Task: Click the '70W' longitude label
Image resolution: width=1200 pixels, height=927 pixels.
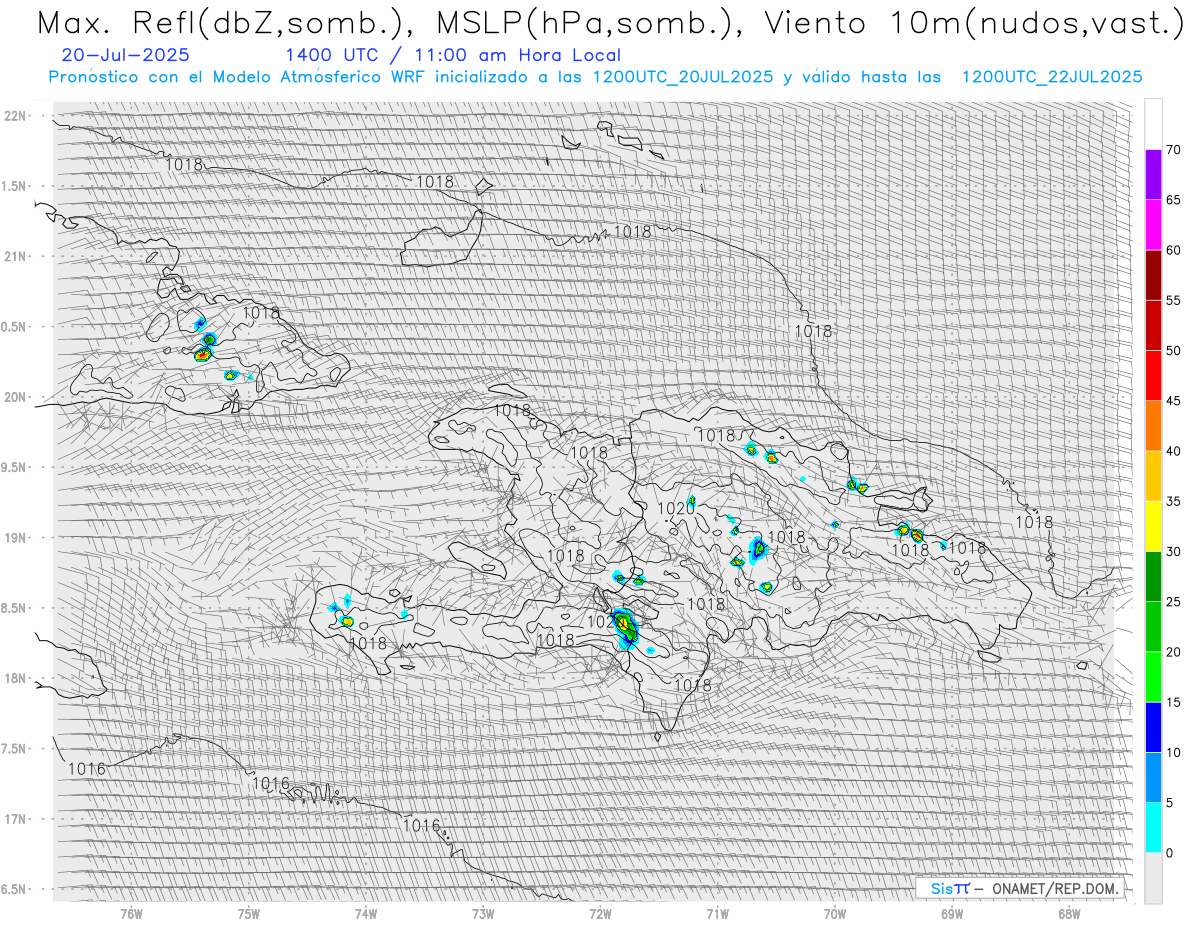Action: pos(834,913)
